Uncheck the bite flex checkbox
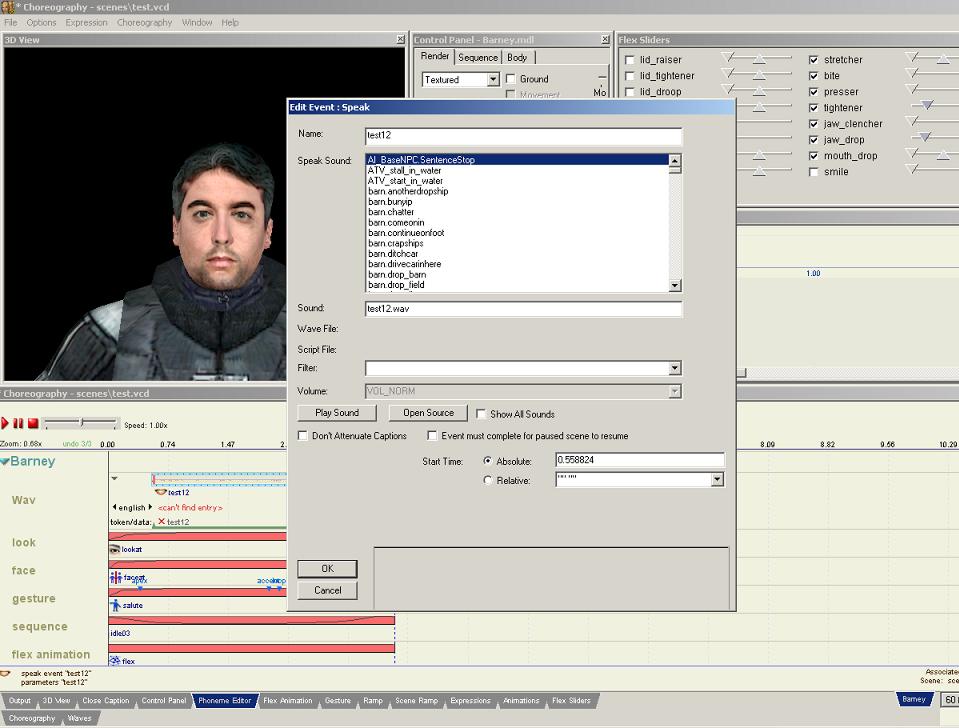This screenshot has height=728, width=959. pos(813,76)
